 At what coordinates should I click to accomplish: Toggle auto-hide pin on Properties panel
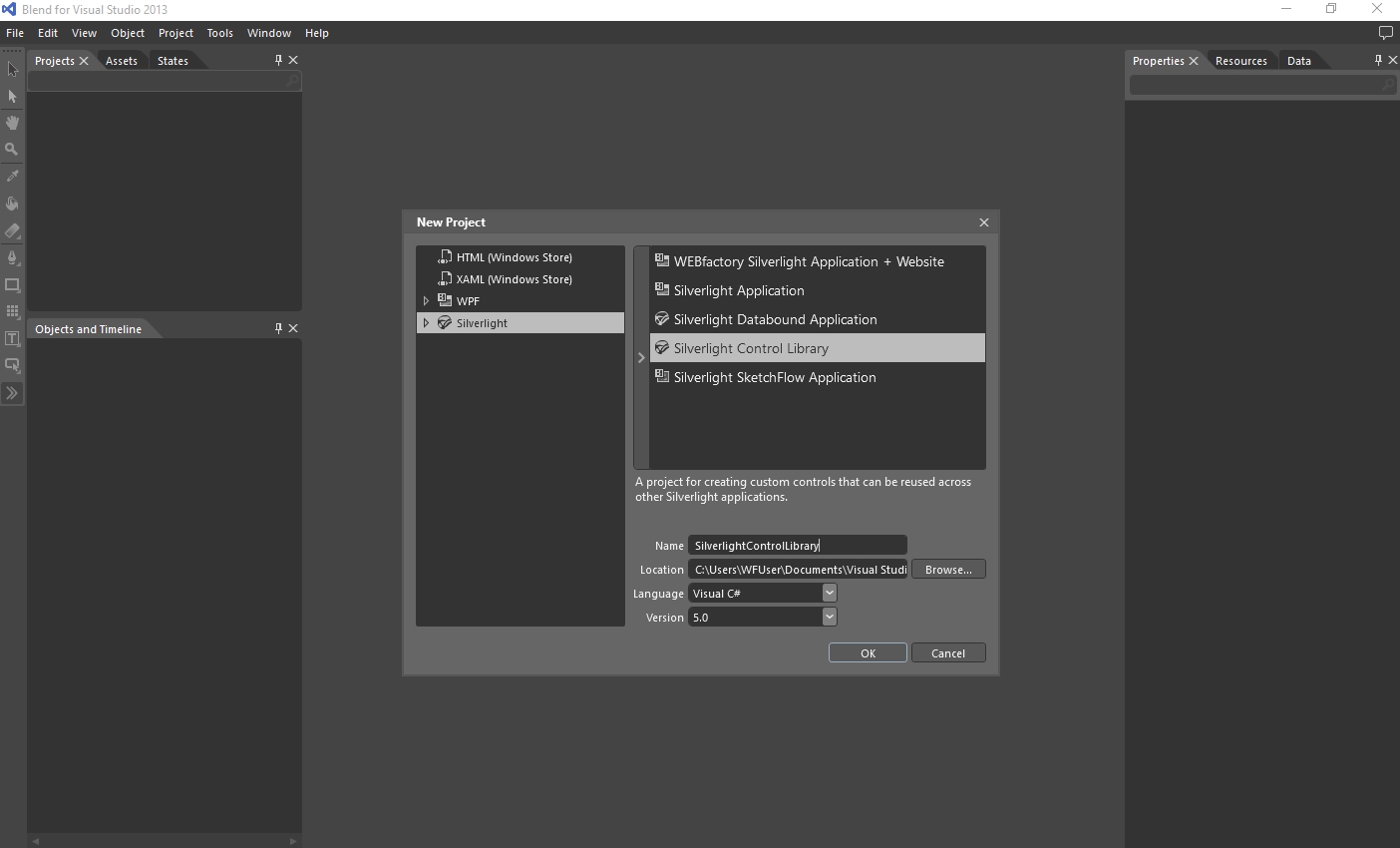click(1378, 60)
